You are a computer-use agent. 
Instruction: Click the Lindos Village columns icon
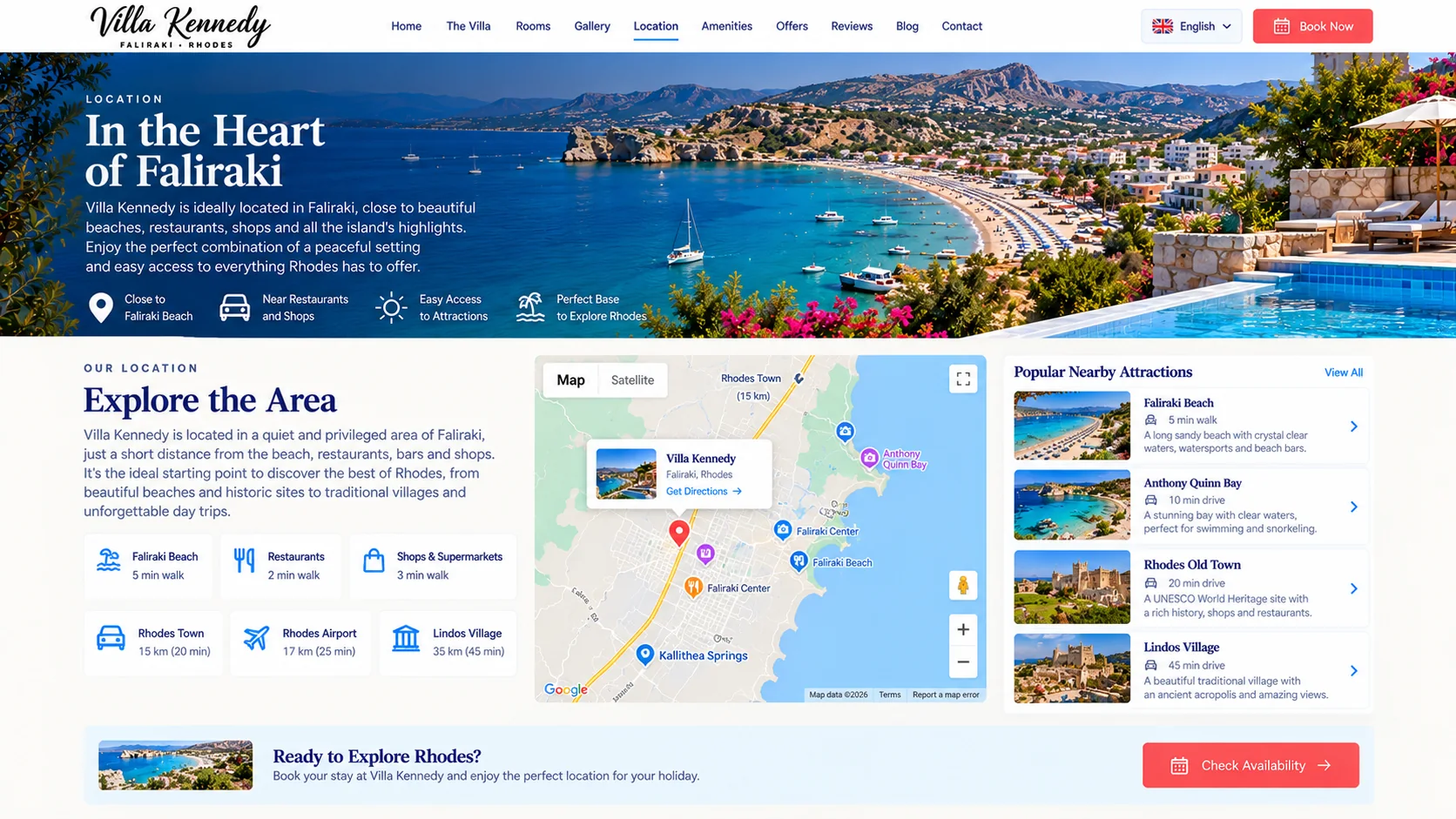(x=406, y=638)
